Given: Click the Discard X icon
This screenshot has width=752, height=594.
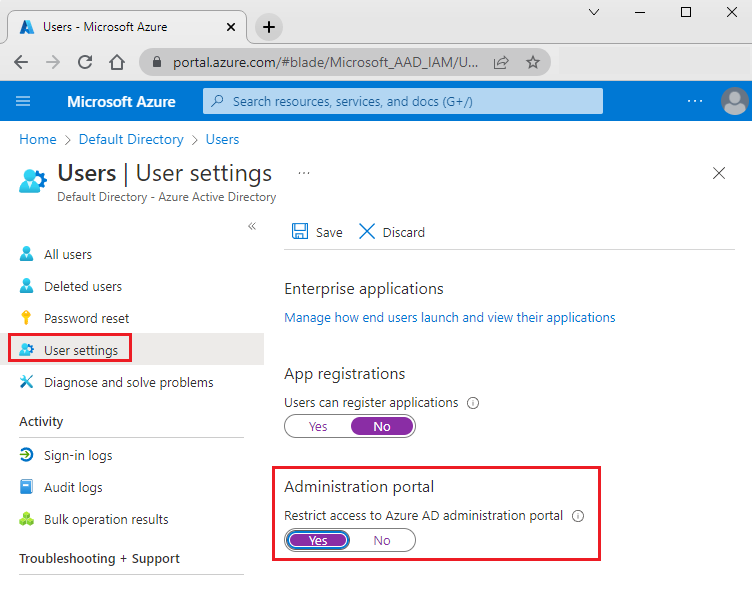Looking at the screenshot, I should (x=367, y=232).
